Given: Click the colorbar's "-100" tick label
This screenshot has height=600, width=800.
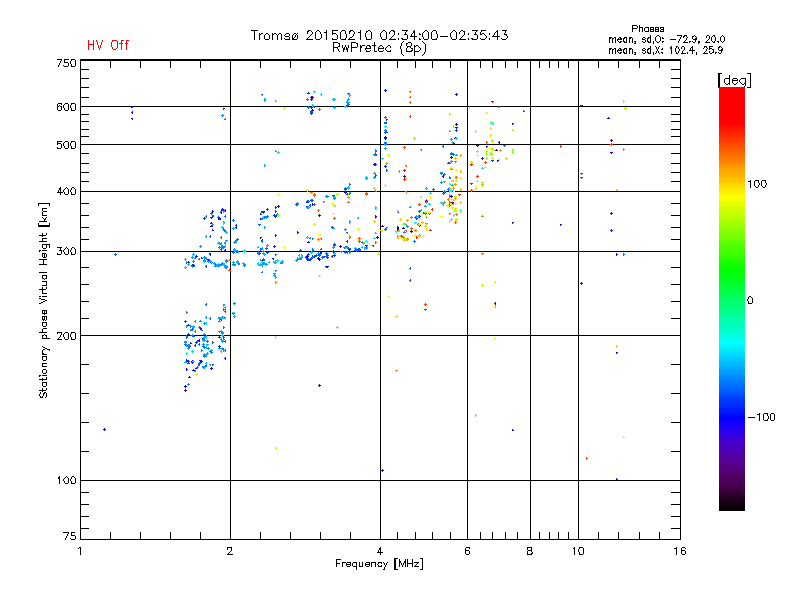Looking at the screenshot, I should click(759, 416).
